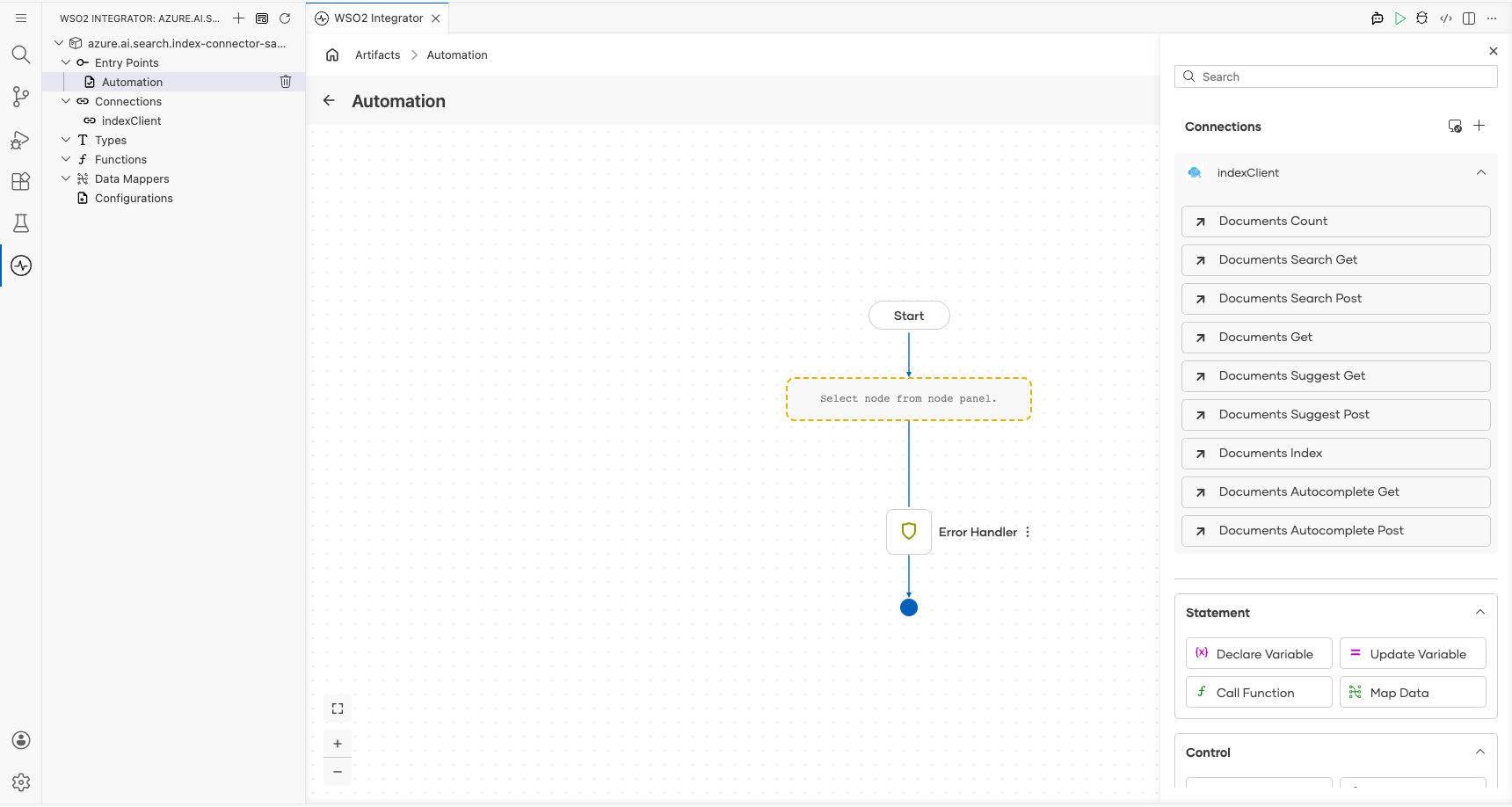Open the Testing flask view
Image resolution: width=1512 pixels, height=807 pixels.
click(x=21, y=223)
